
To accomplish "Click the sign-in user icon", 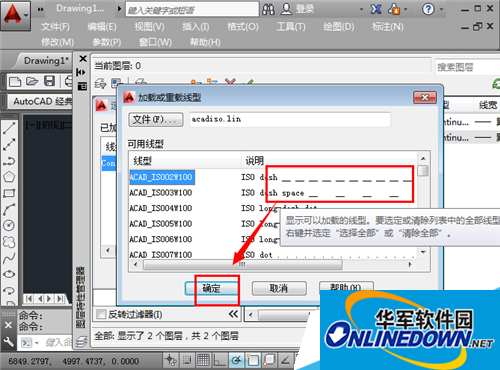I will tap(286, 9).
